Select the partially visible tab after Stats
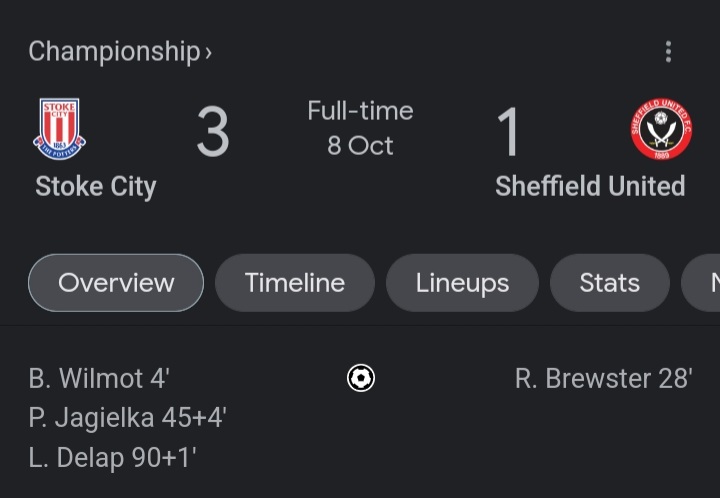This screenshot has width=720, height=498. [705, 283]
